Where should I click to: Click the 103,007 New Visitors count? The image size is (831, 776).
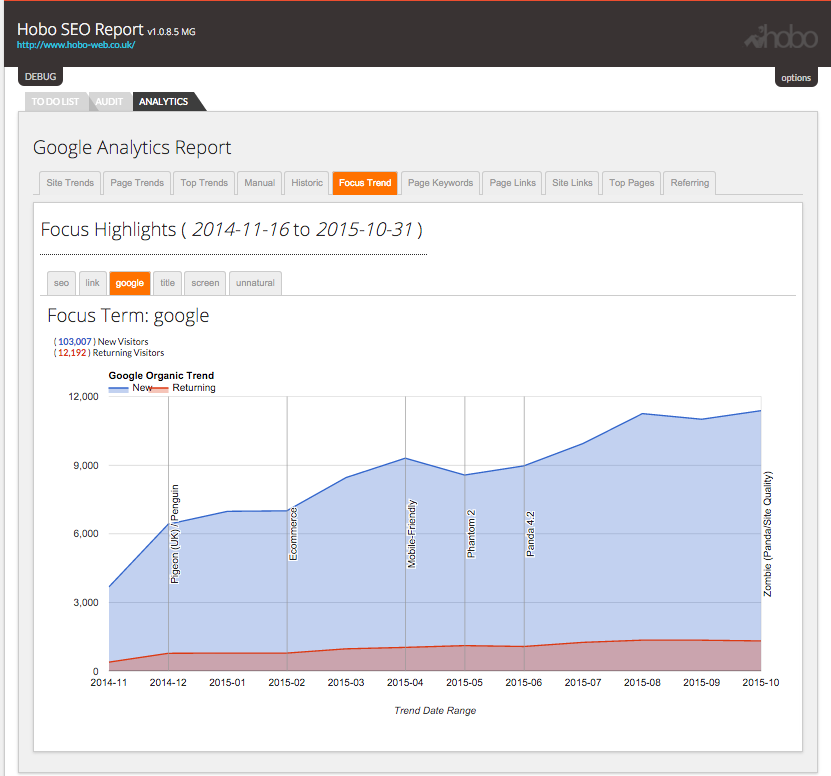pos(75,342)
